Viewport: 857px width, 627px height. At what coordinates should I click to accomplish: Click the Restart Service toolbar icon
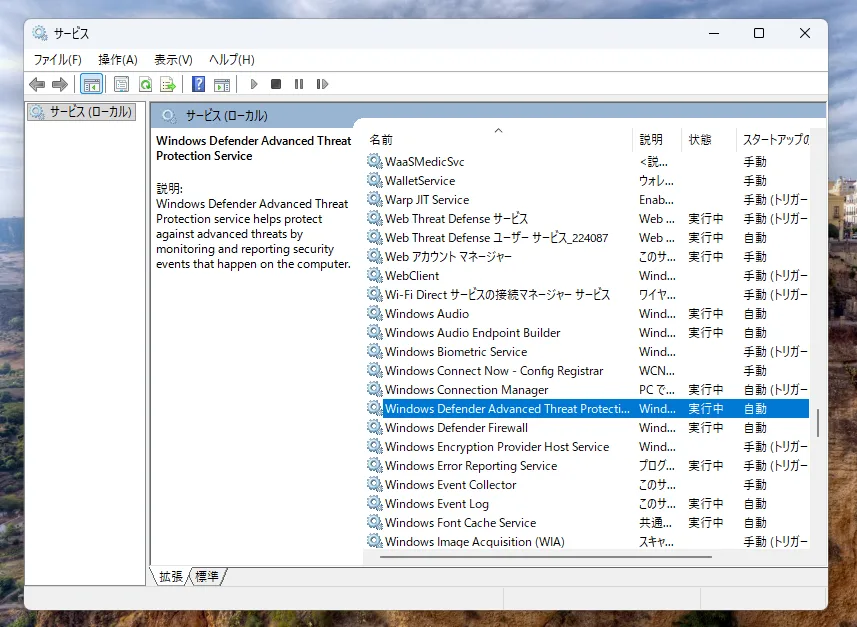322,84
